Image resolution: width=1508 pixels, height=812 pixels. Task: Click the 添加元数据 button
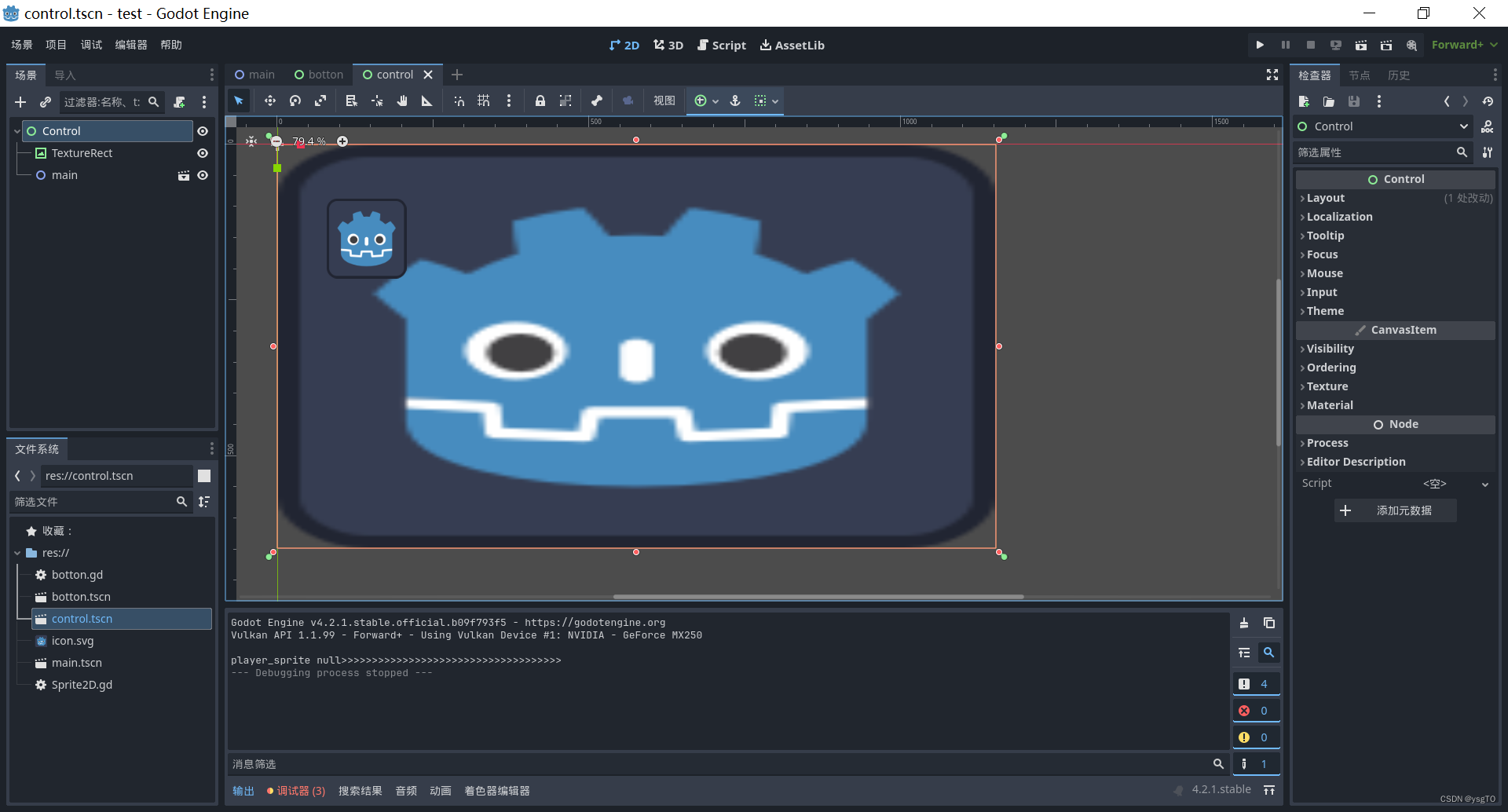[x=1396, y=510]
